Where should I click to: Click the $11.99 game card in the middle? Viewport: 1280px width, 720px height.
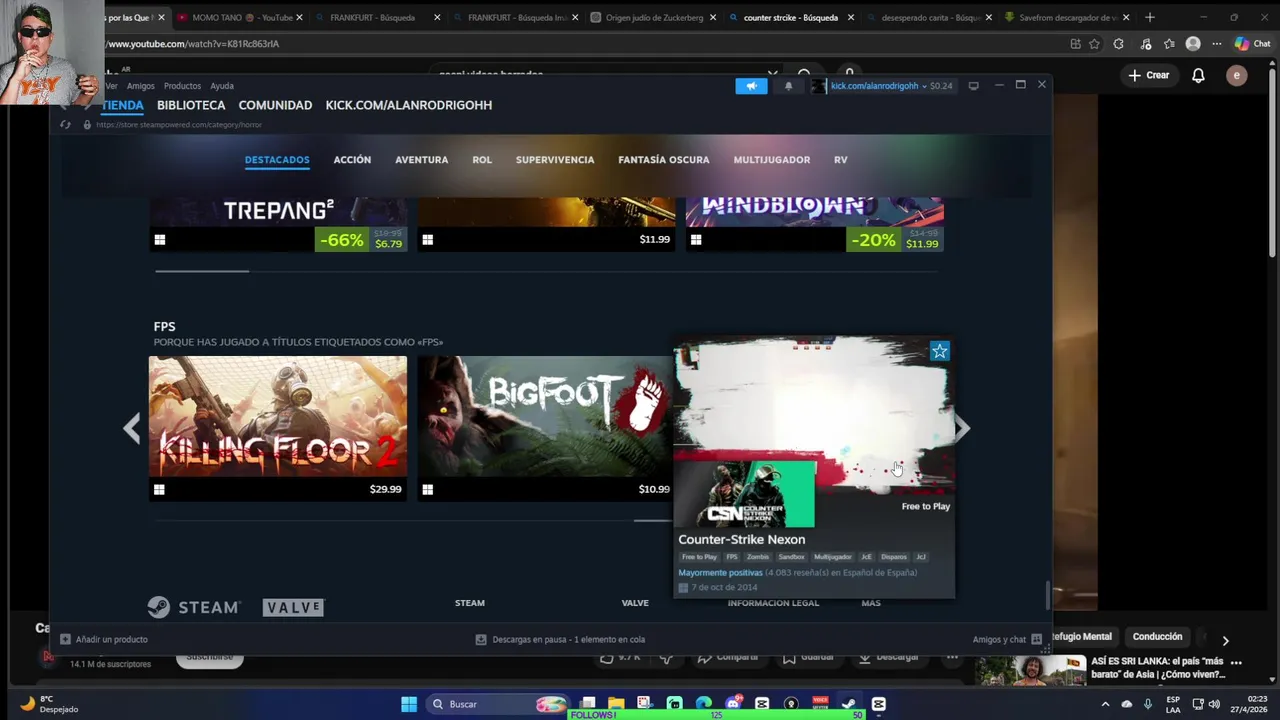(x=546, y=225)
